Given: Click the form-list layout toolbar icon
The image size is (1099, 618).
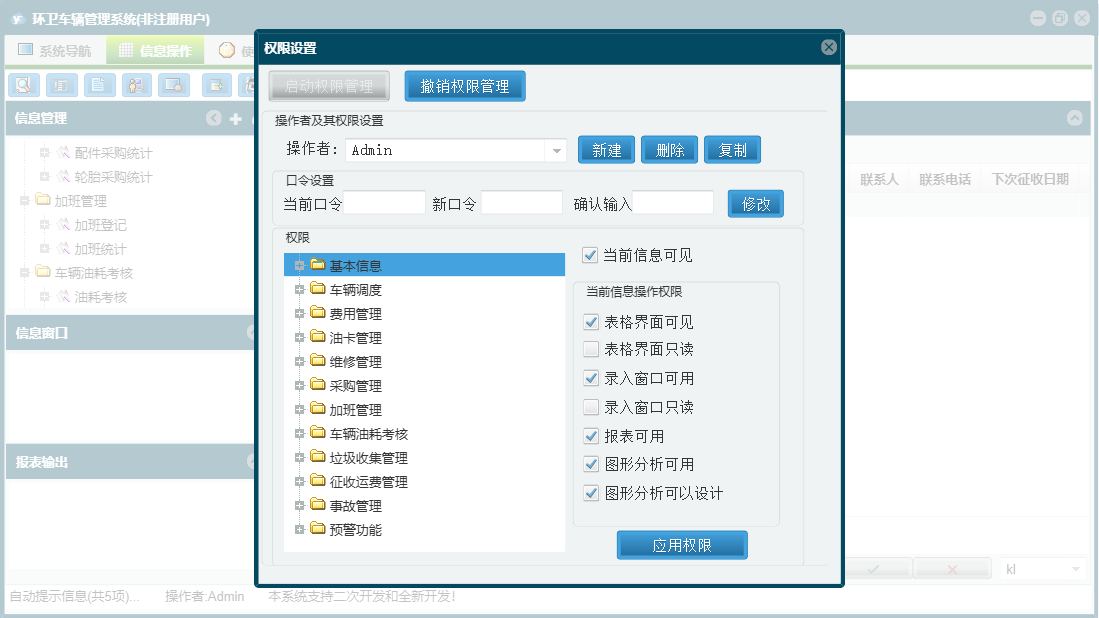Looking at the screenshot, I should tap(62, 85).
